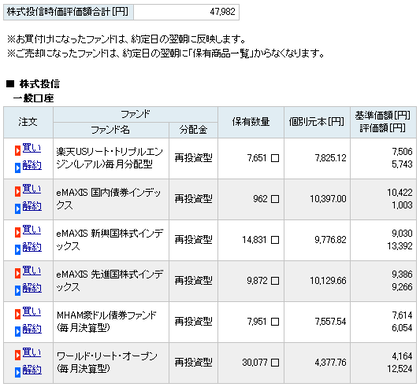The height and width of the screenshot is (387, 420).
Task: Click 買い link for ワールド・リート・オープン
Action: [x=32, y=353]
